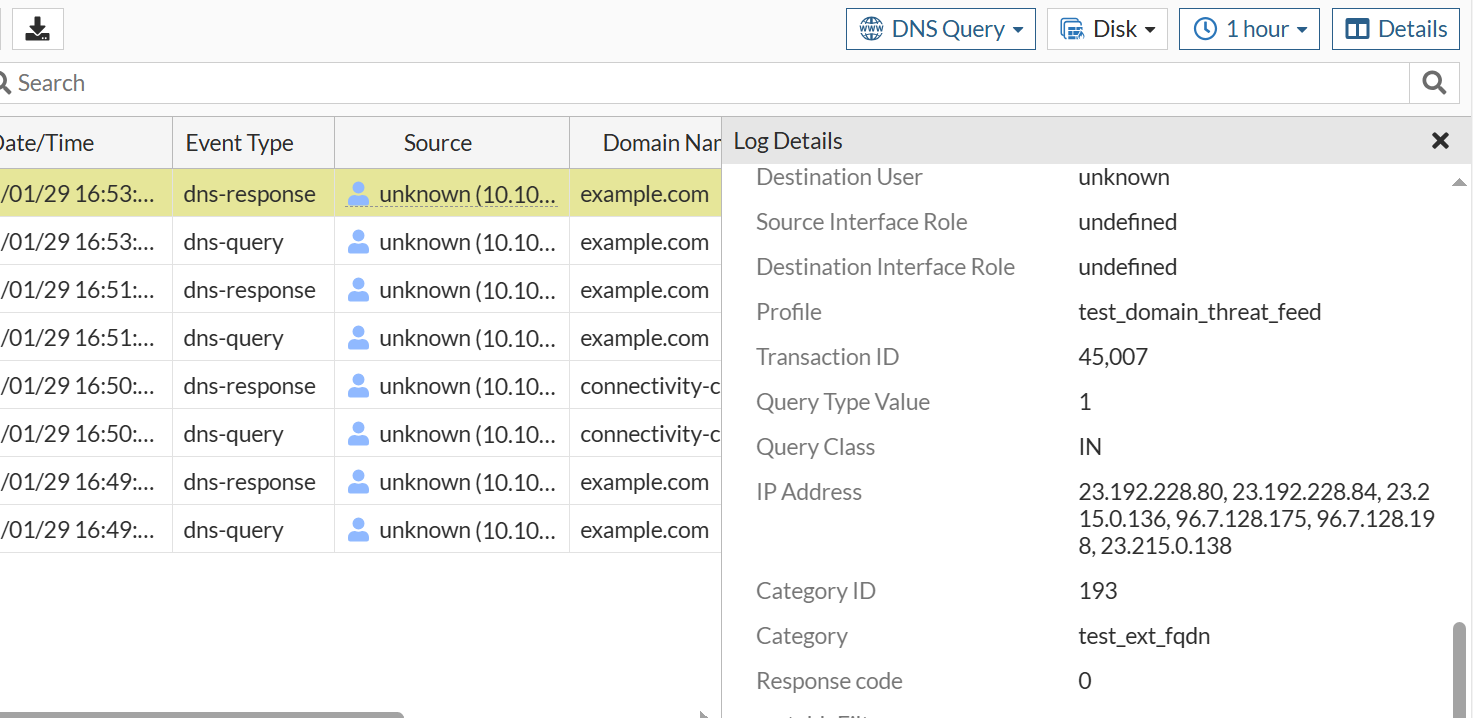Click the log table horizontal scrollbar

tap(201, 715)
